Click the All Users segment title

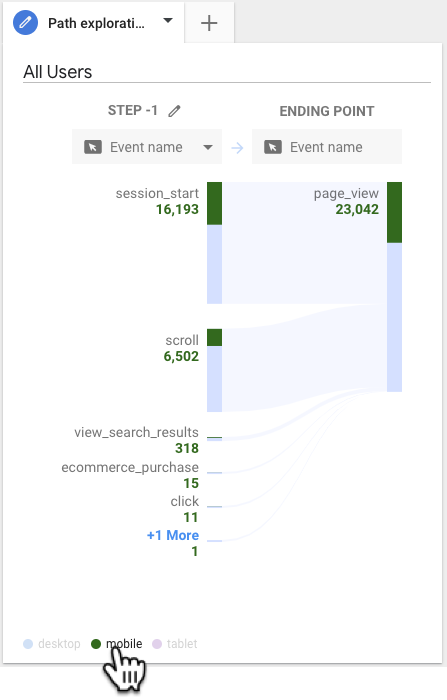(58, 72)
